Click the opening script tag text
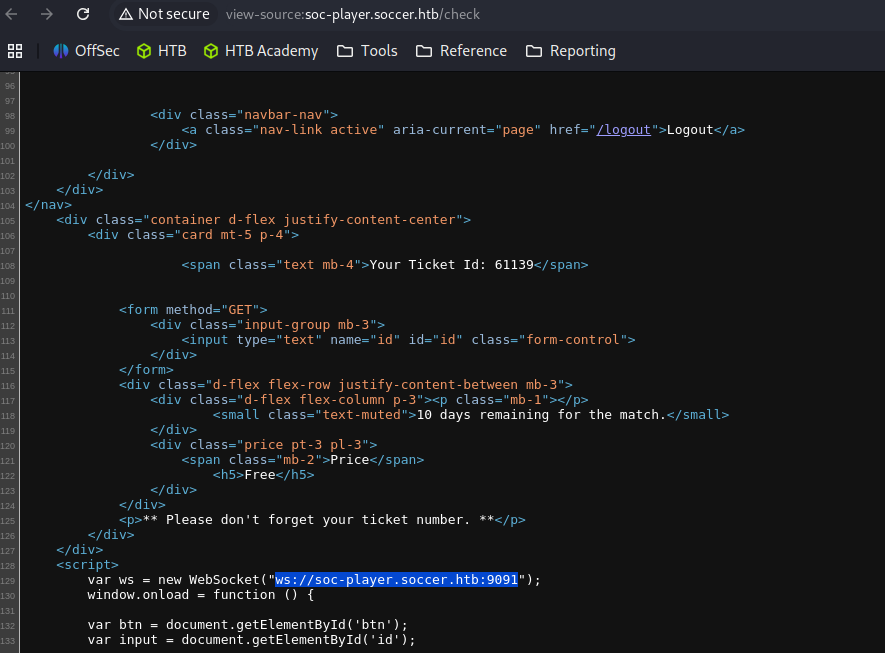The height and width of the screenshot is (653, 885). click(87, 565)
